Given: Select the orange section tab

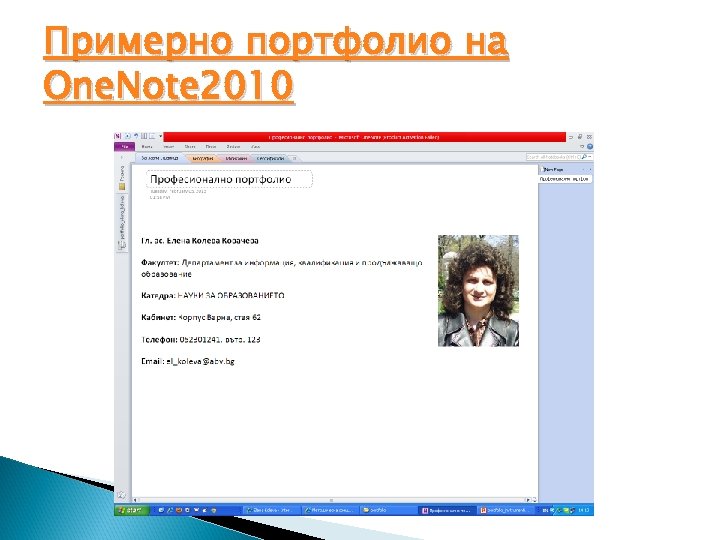Looking at the screenshot, I should coord(202,158).
